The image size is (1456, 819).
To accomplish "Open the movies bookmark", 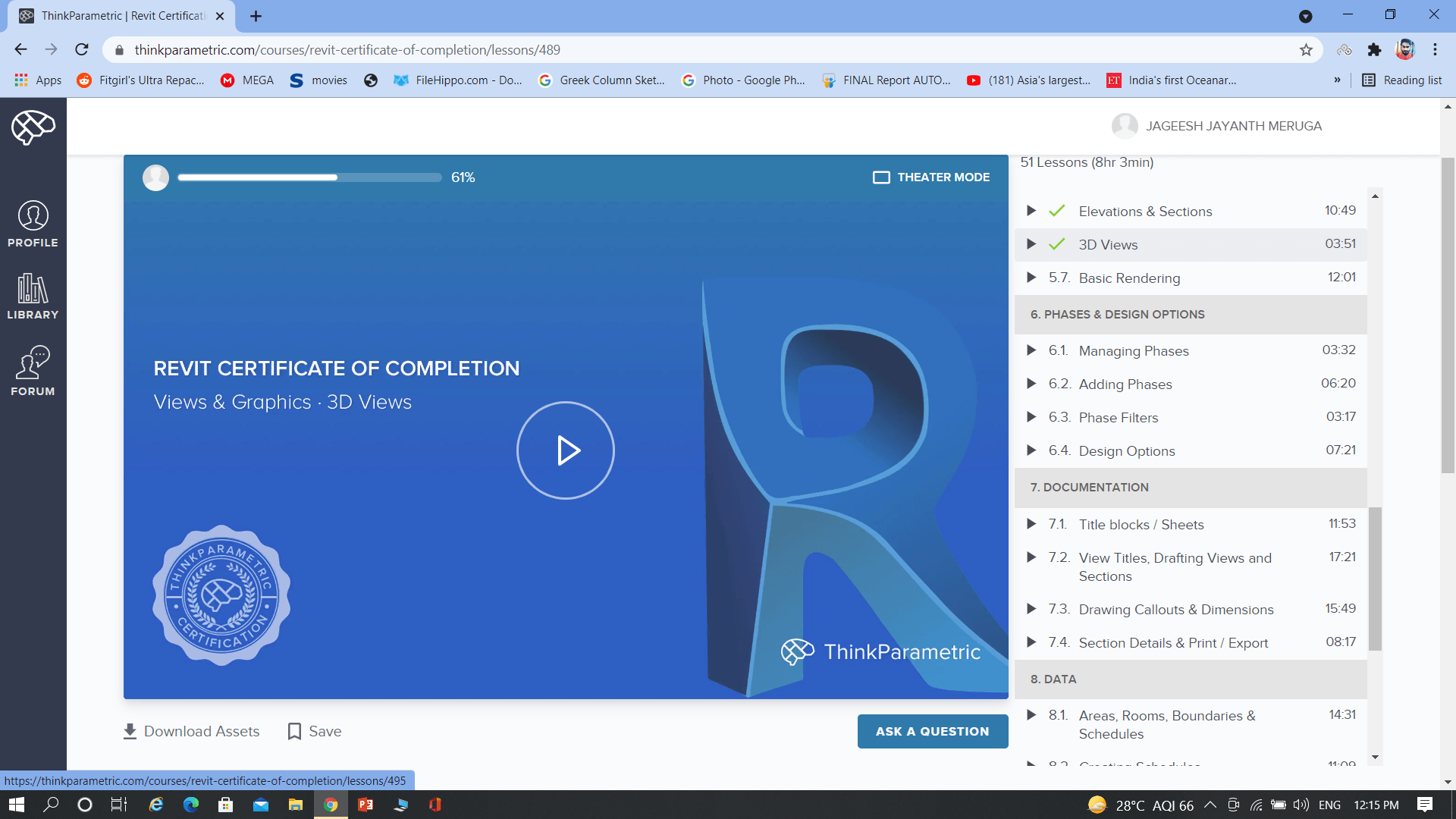I will (318, 80).
